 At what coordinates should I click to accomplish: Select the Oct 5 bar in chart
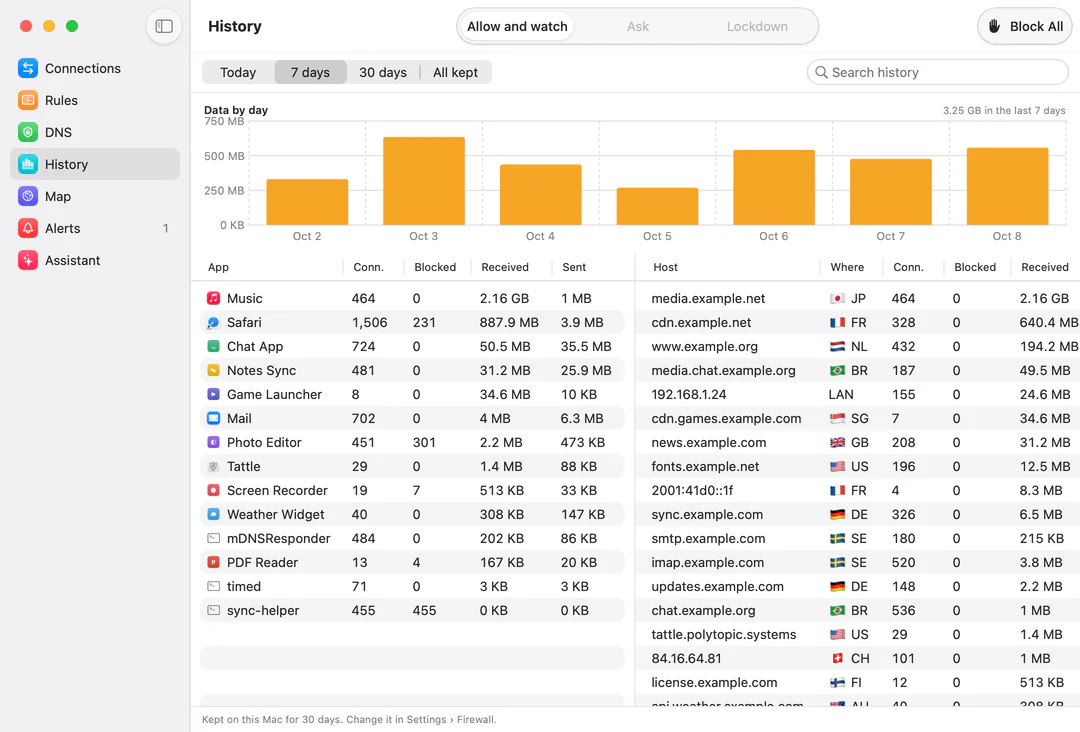(657, 206)
